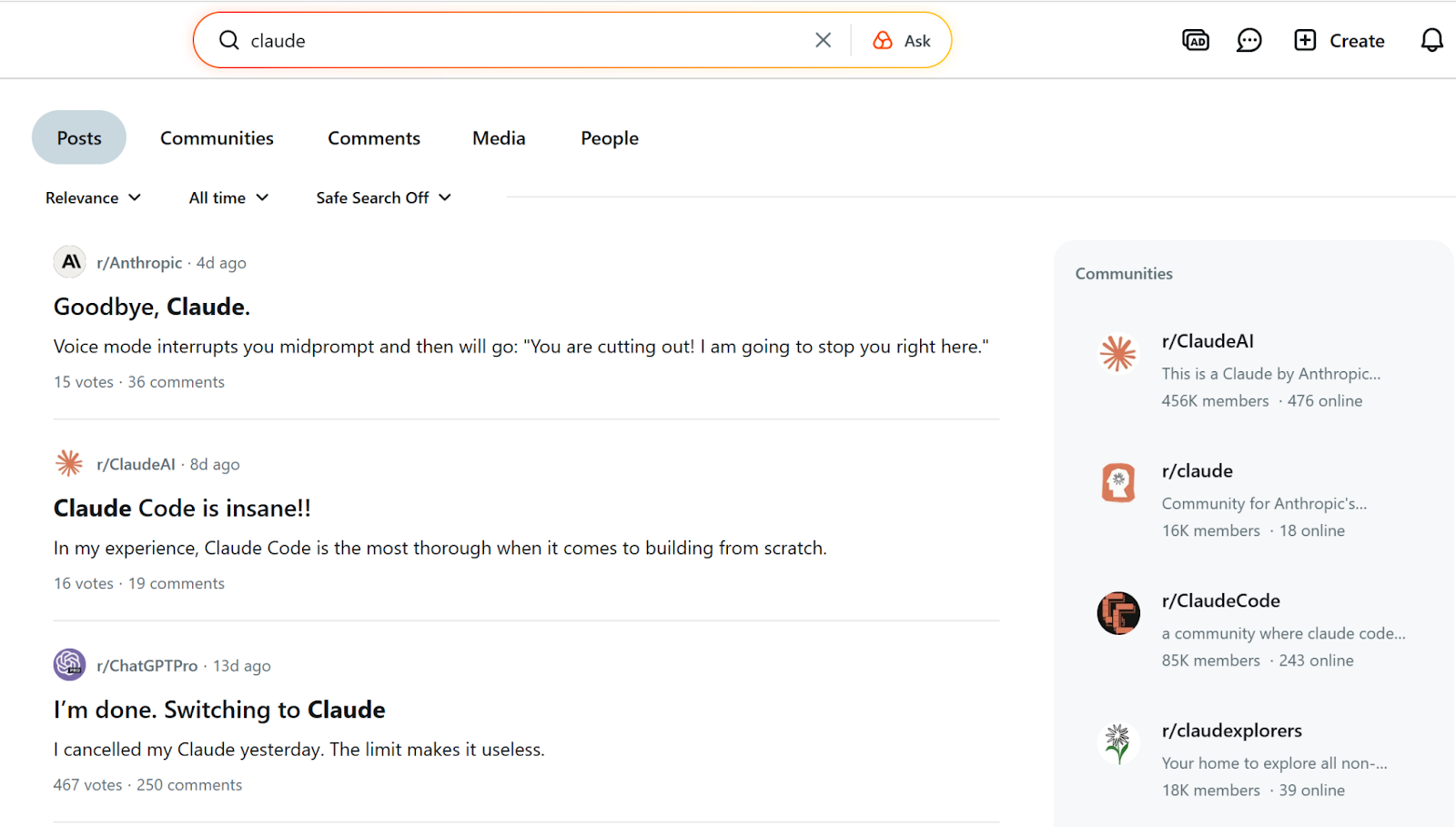Switch to the Communities tab
Image resolution: width=1456 pixels, height=827 pixels.
[217, 138]
